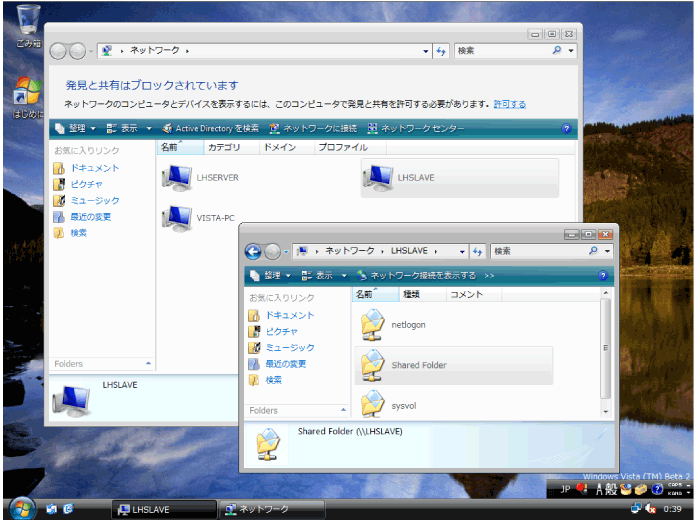Click the Start orb button
Image resolution: width=700 pixels, height=520 pixels.
pos(22,508)
